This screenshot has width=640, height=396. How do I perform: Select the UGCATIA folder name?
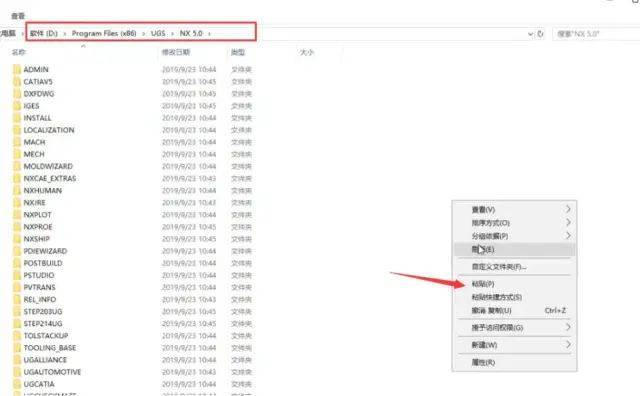(x=39, y=384)
